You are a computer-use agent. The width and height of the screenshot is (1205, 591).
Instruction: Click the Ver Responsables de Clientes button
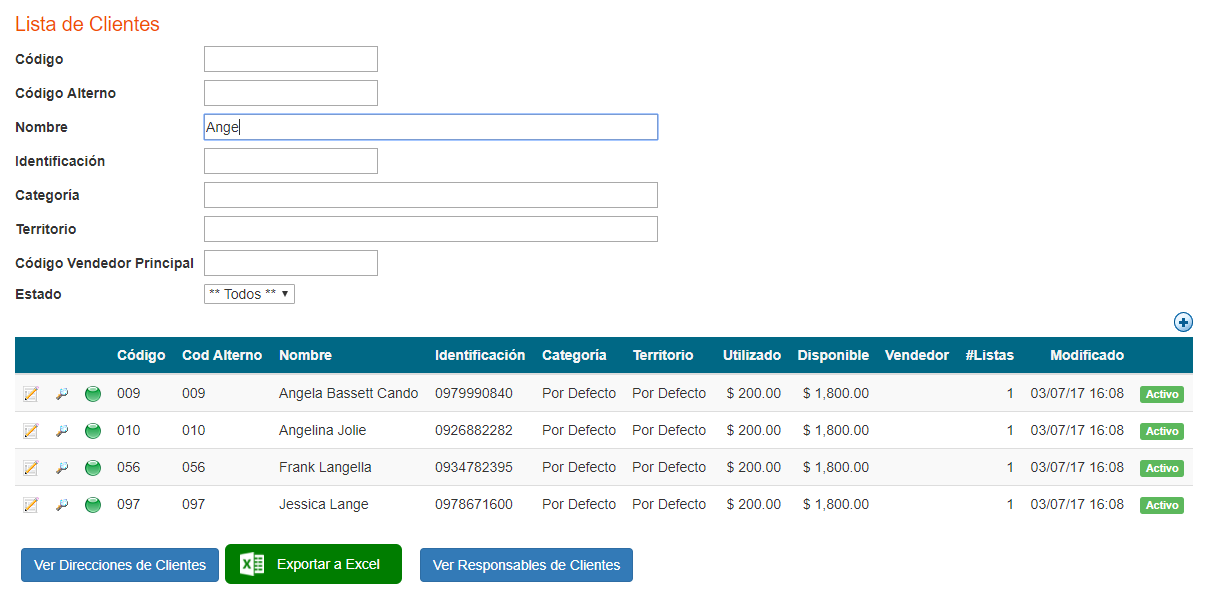[x=526, y=565]
